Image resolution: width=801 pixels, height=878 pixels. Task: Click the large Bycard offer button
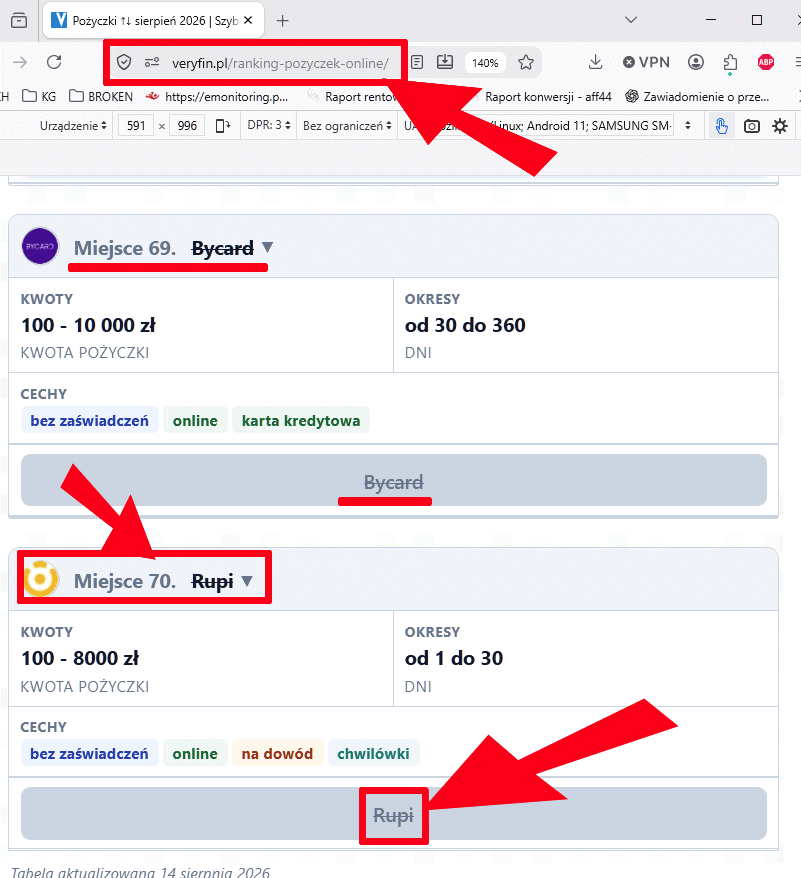pos(394,480)
